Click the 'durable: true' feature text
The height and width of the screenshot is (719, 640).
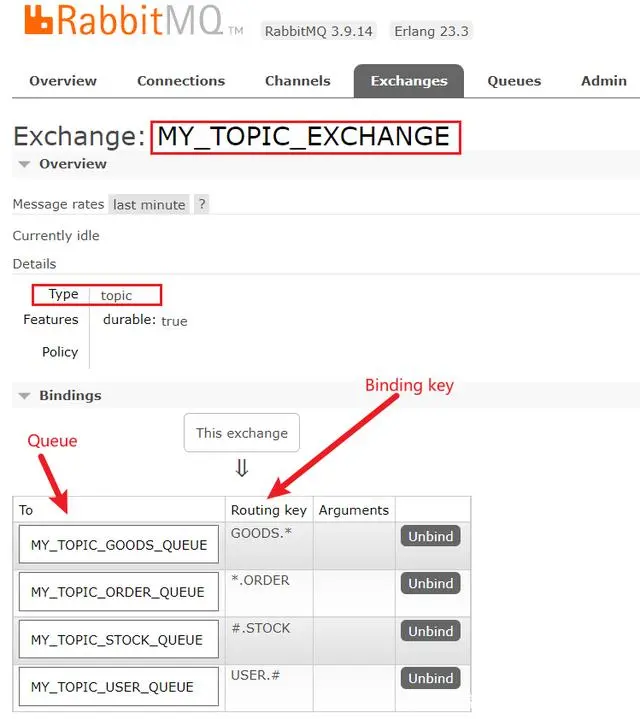(145, 320)
